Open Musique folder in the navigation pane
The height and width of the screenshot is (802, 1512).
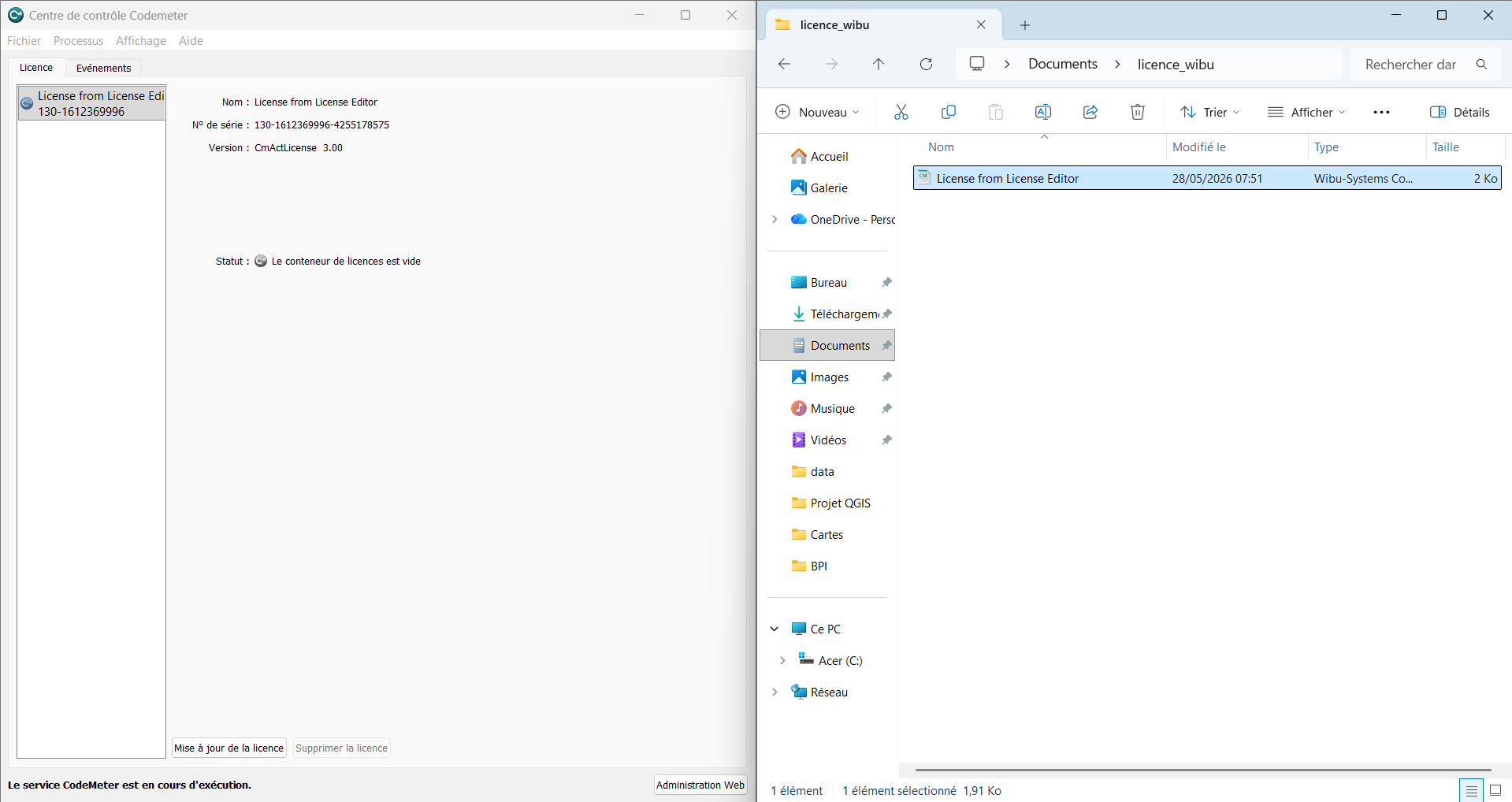832,408
